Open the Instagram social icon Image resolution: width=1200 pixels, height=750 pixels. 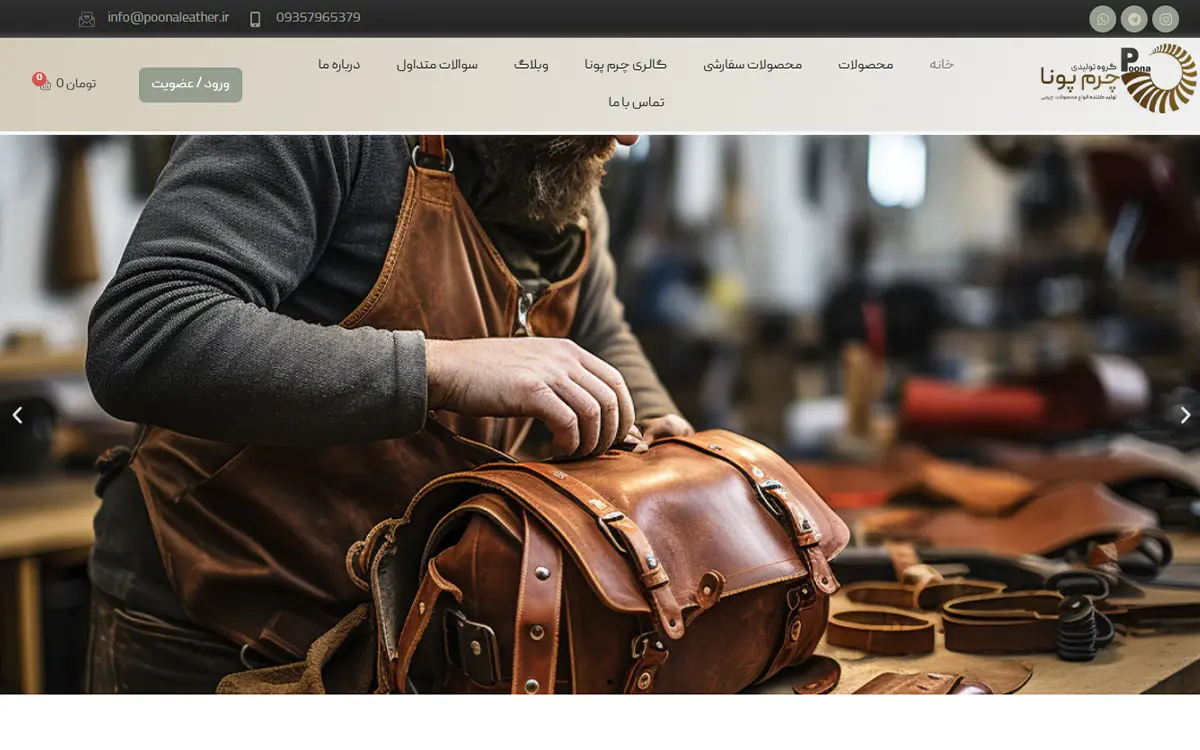pyautogui.click(x=1165, y=19)
